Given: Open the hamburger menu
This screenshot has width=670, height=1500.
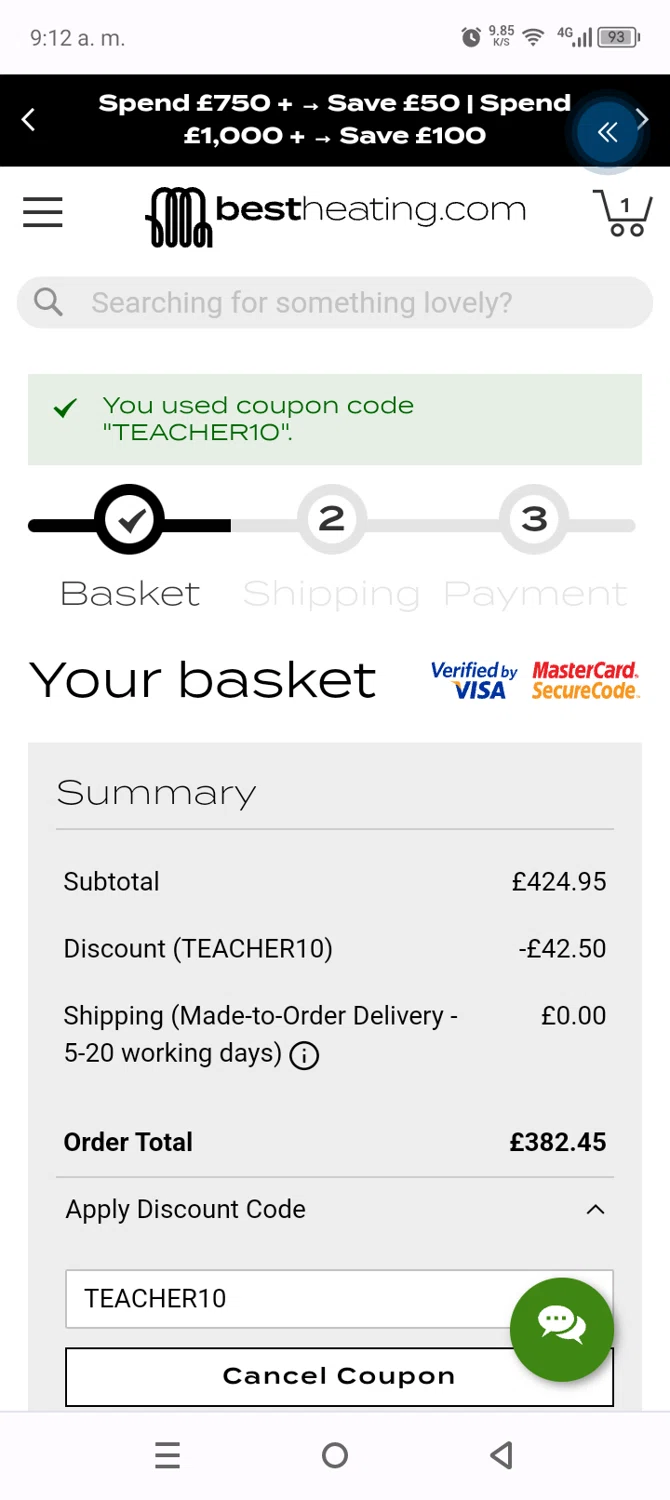Looking at the screenshot, I should coord(43,212).
